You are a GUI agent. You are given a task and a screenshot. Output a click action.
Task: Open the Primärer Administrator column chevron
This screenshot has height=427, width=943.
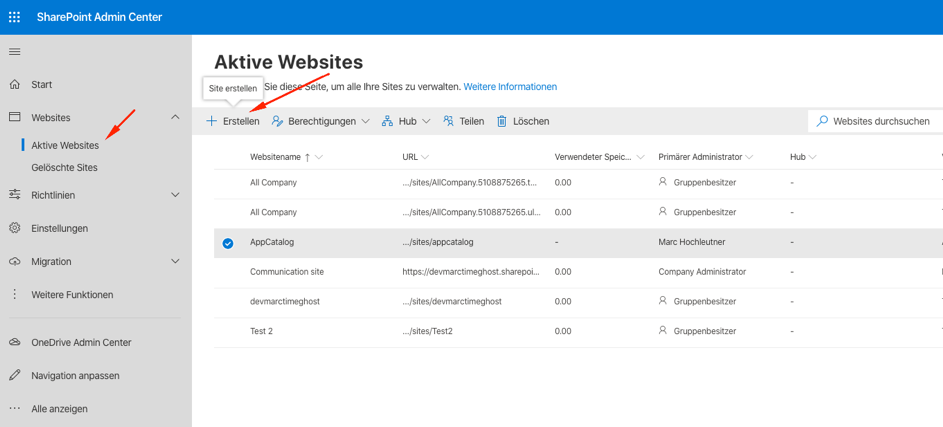click(x=749, y=157)
